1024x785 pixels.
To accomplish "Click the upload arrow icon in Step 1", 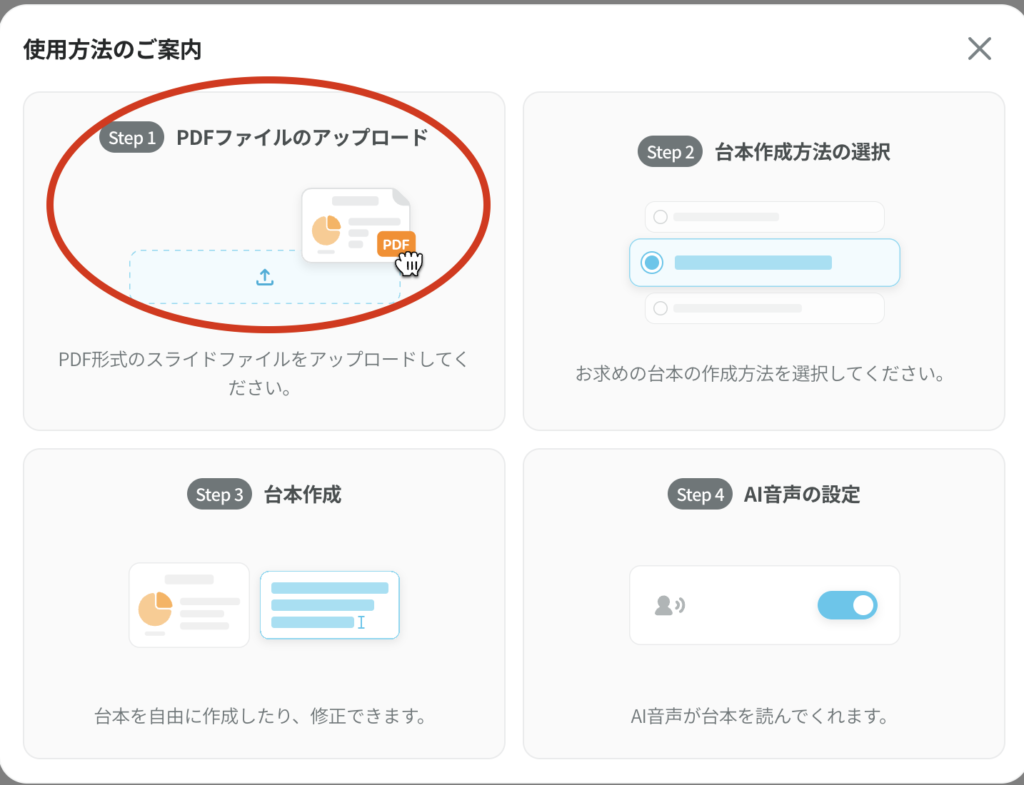I will coord(265,277).
